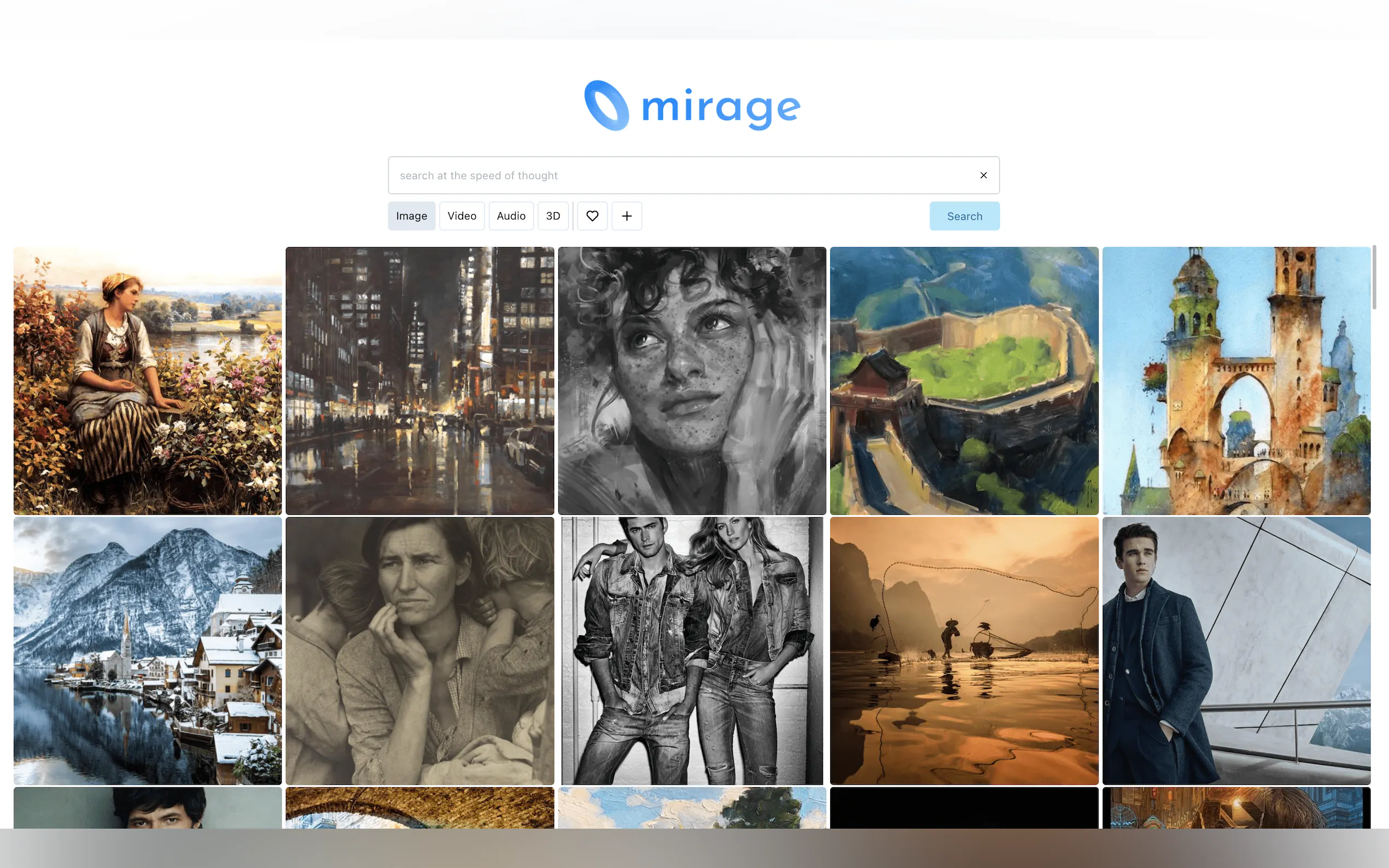The image size is (1389, 868).
Task: Toggle the Audio filter
Action: pos(510,216)
